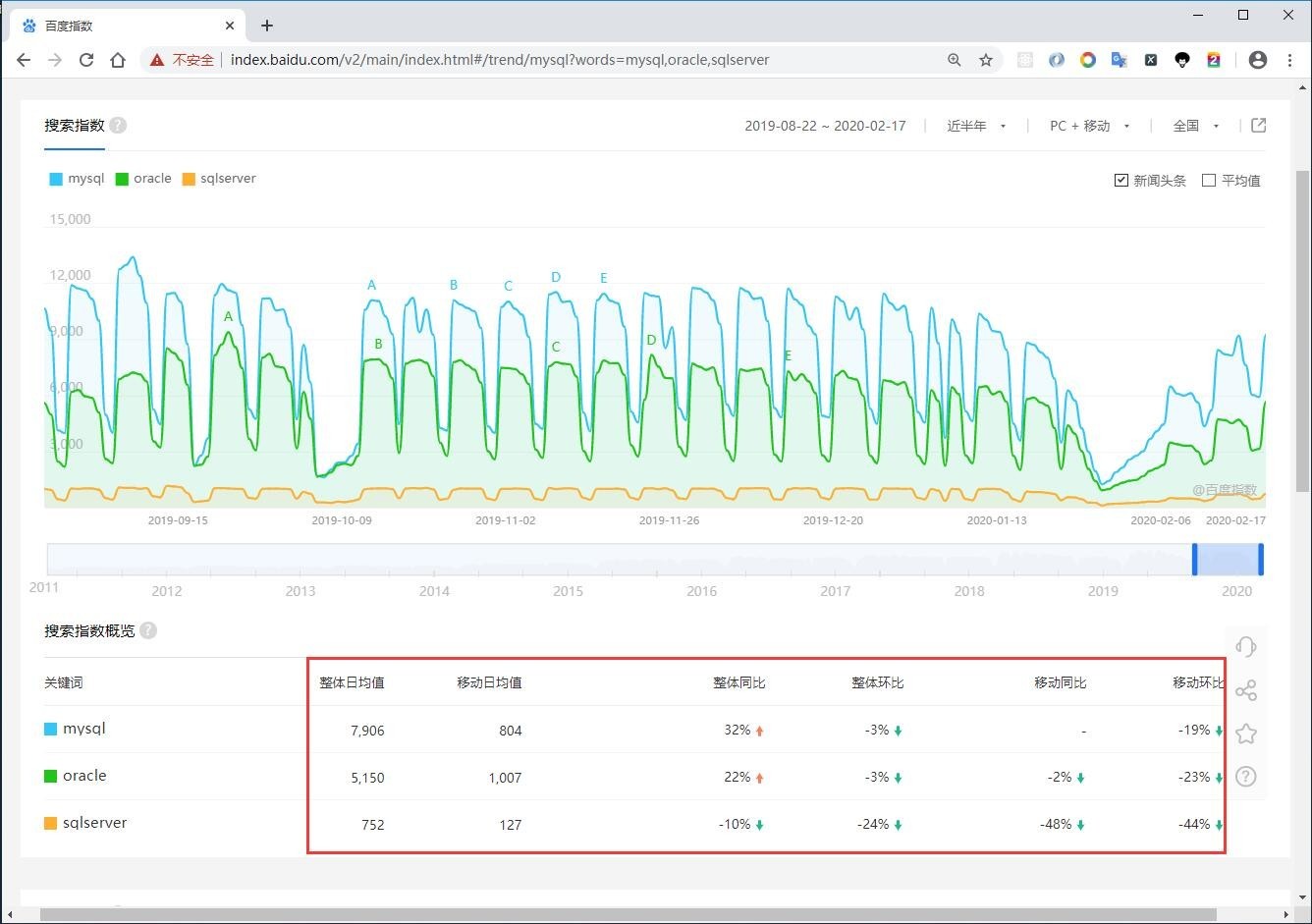Select the 搜索指数 tab
This screenshot has height=924, width=1312.
pyautogui.click(x=74, y=126)
